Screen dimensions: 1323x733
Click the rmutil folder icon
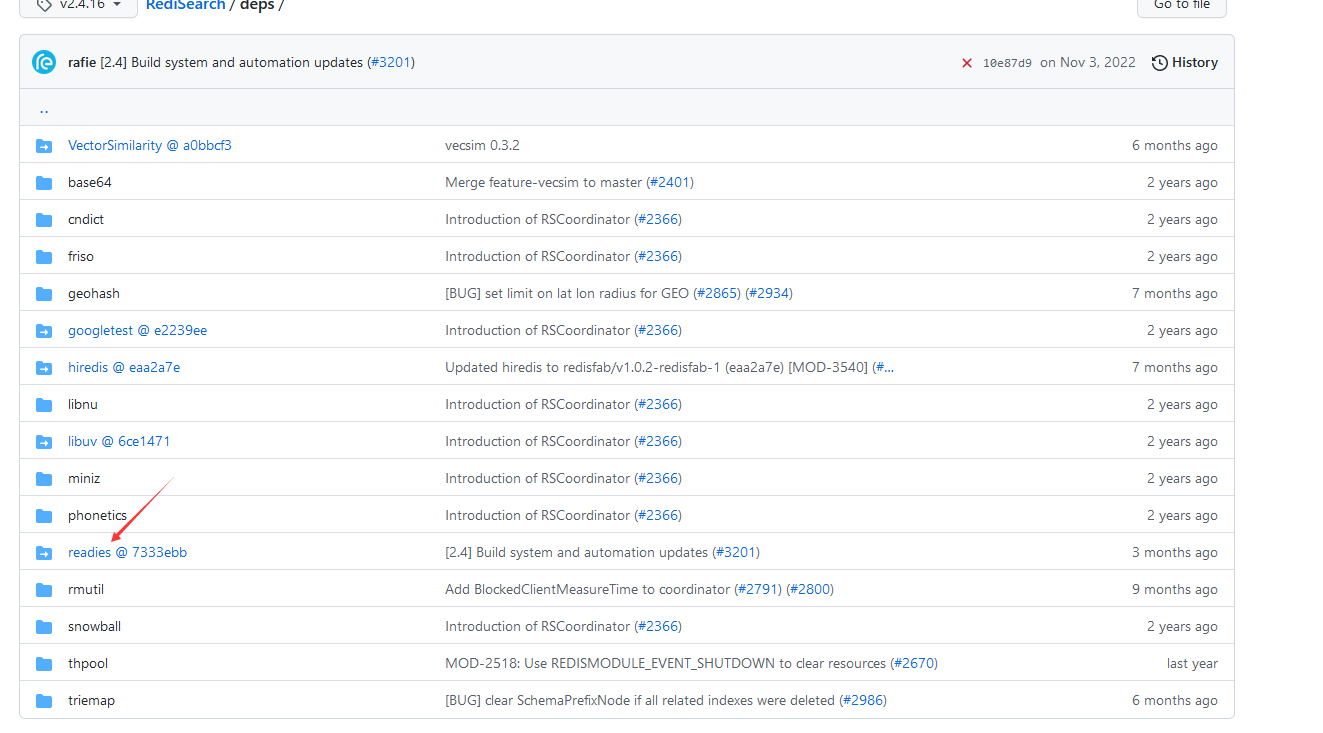44,590
